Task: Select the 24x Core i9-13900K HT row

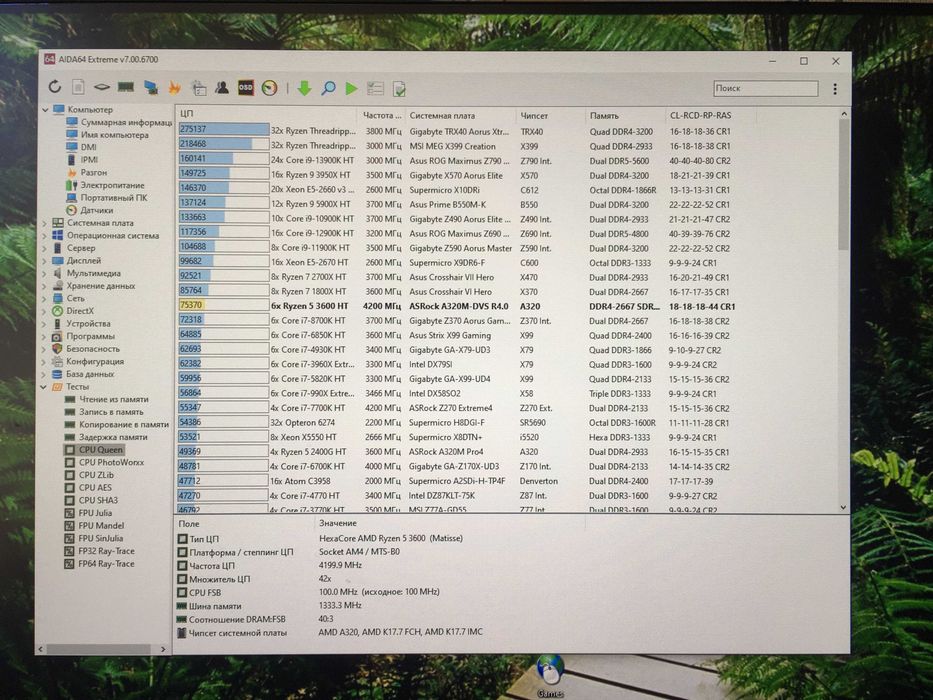Action: tap(455, 160)
